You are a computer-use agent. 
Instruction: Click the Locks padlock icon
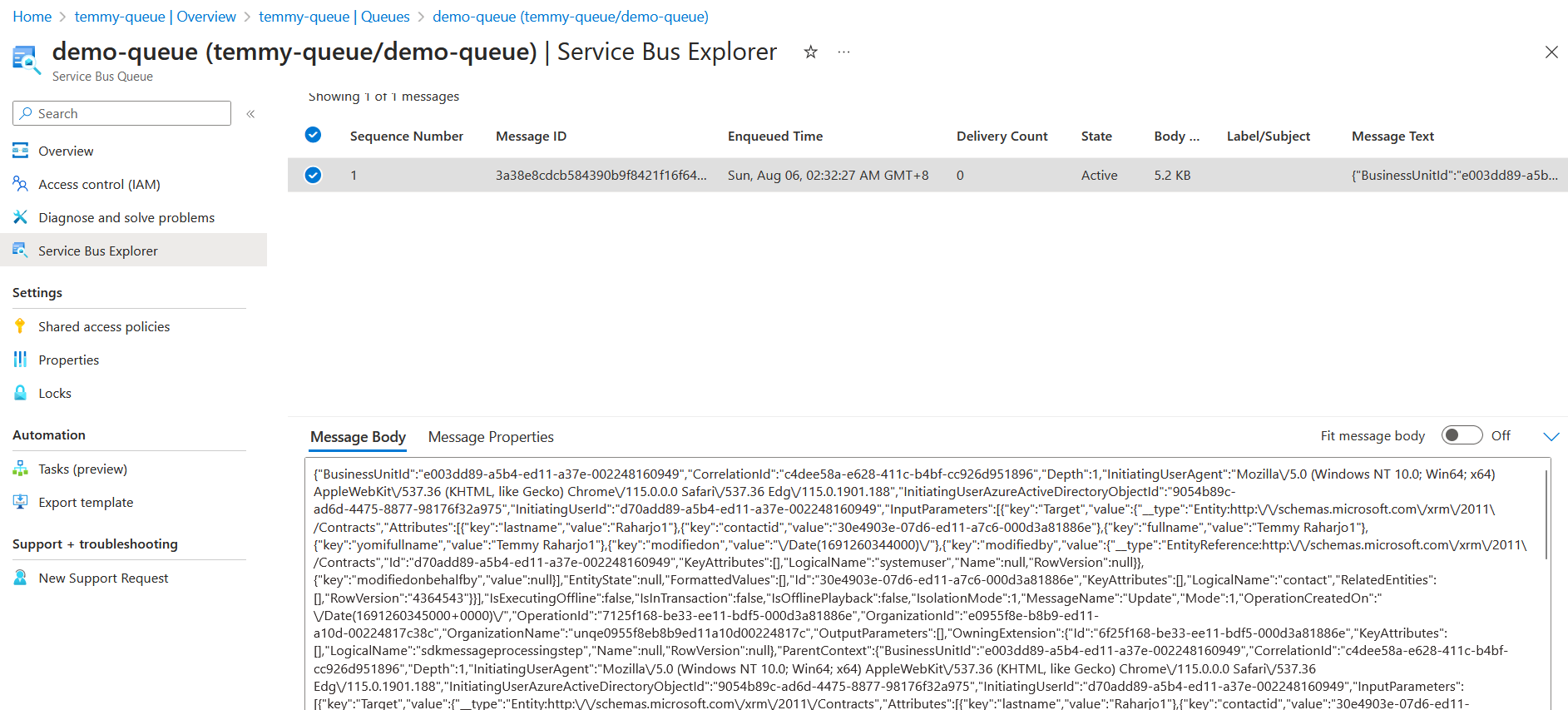20,393
